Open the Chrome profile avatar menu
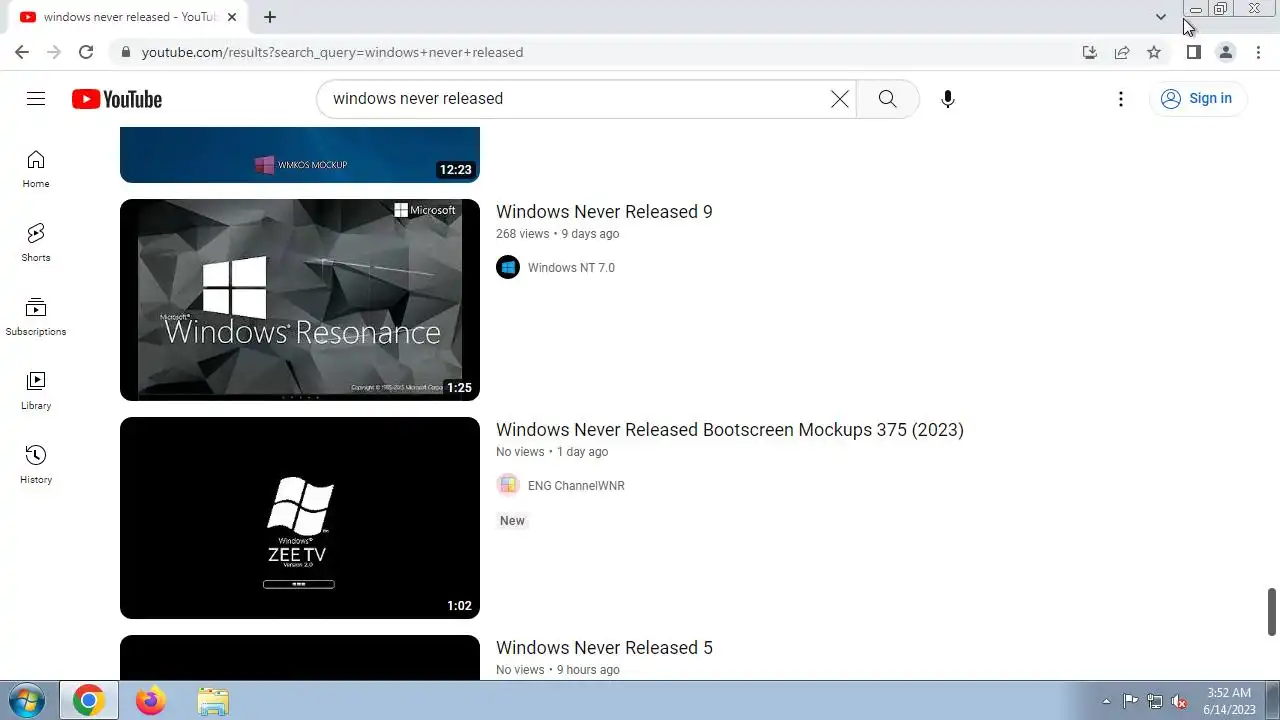Screen dimensions: 1280x720 pyautogui.click(x=1225, y=52)
